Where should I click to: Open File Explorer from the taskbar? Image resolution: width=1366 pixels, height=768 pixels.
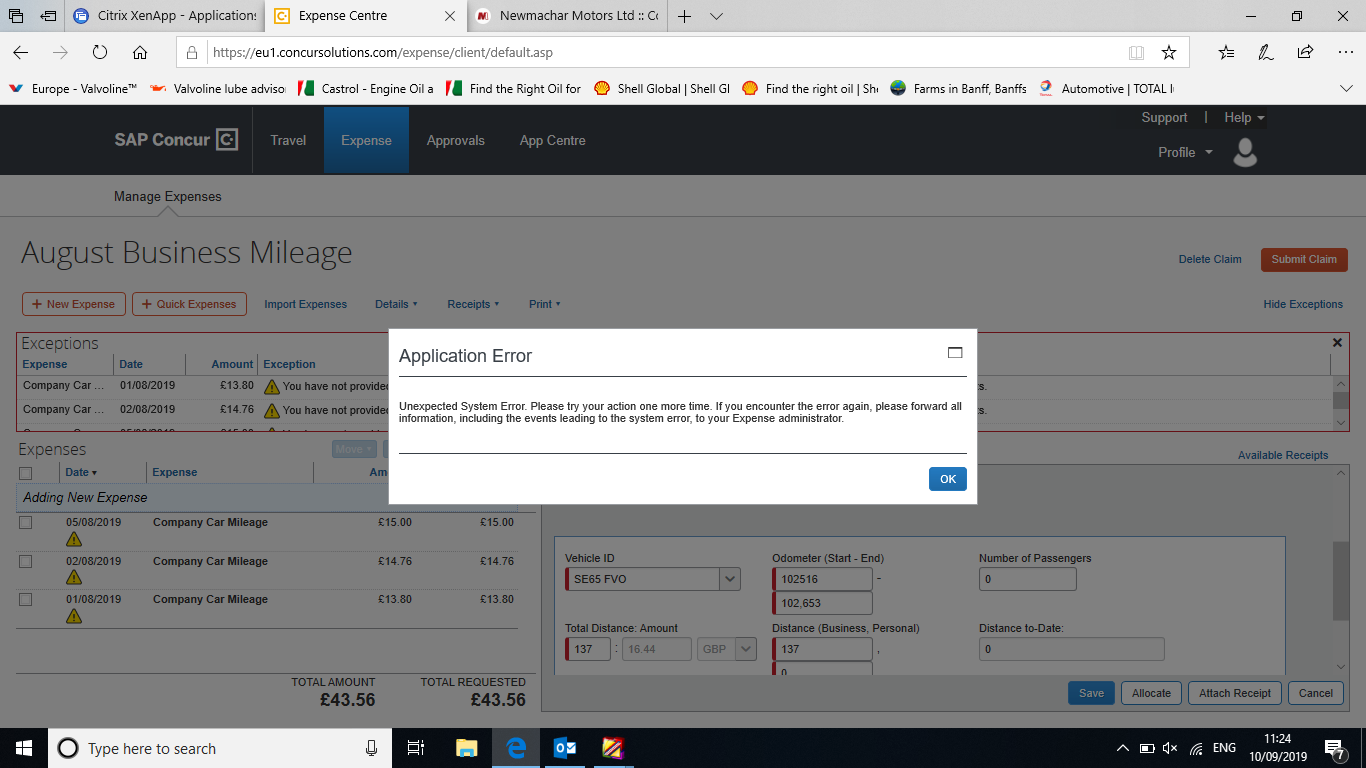[x=467, y=748]
